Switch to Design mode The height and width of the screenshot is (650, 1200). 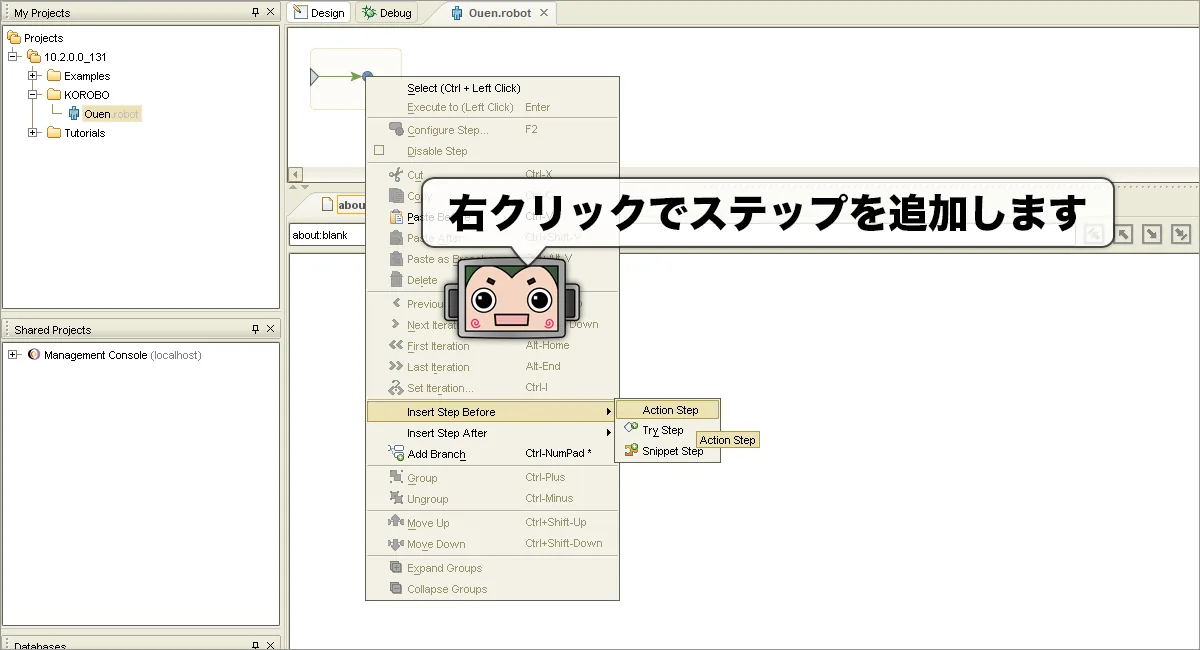(x=319, y=13)
